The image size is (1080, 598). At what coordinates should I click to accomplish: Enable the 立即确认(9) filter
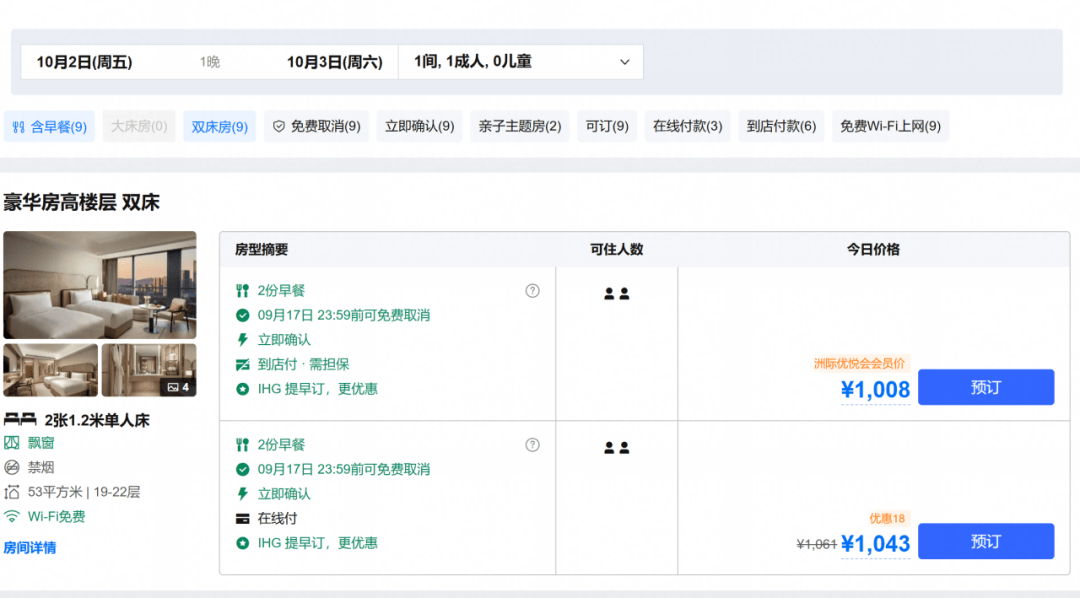pos(419,127)
